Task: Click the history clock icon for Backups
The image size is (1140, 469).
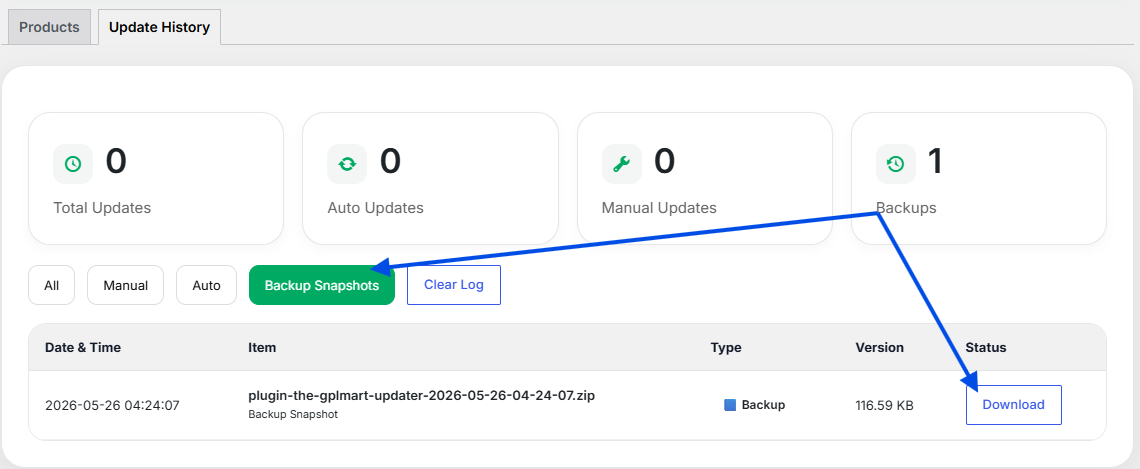Action: (896, 164)
